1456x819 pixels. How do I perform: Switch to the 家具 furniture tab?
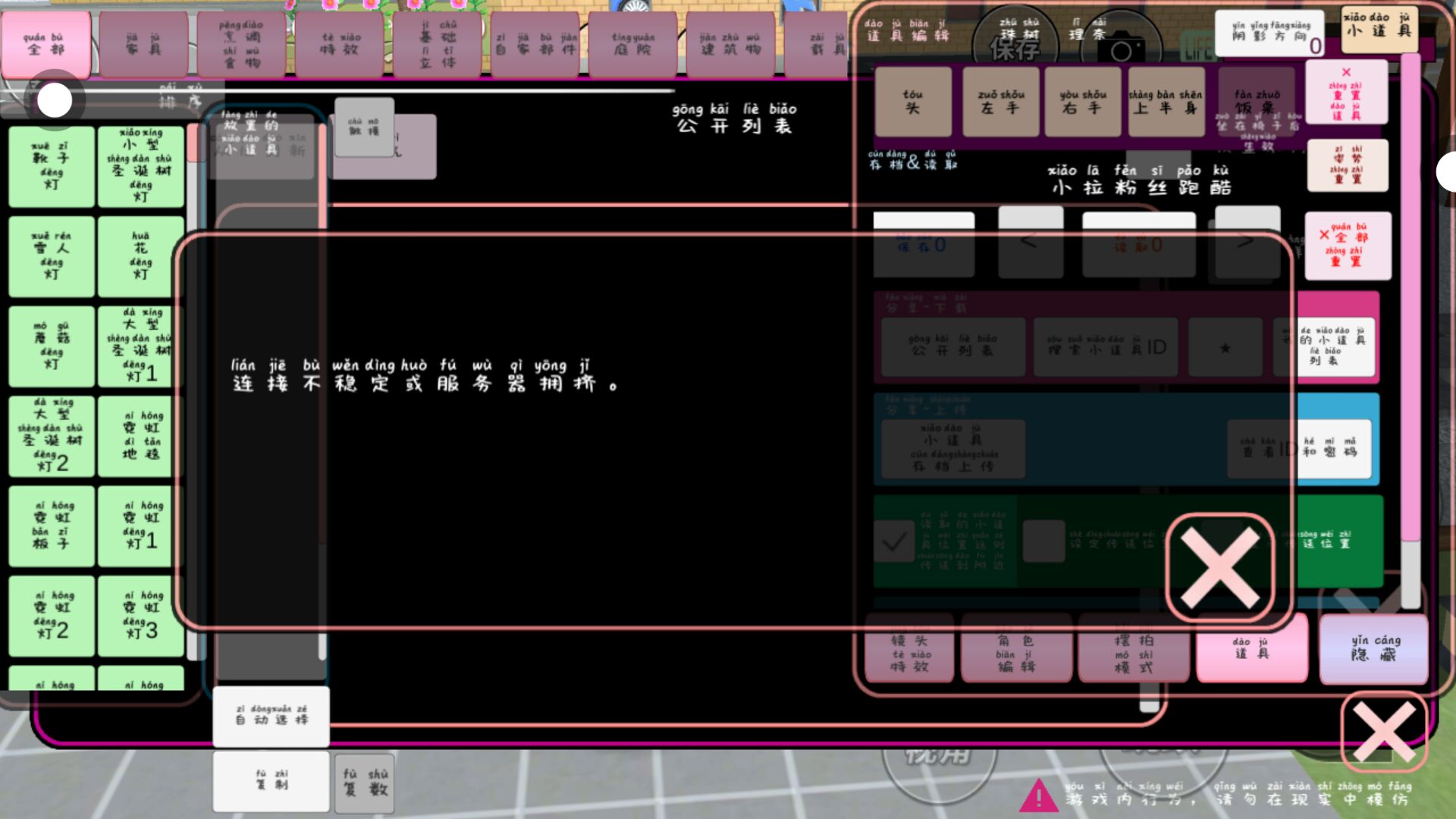pos(143,44)
